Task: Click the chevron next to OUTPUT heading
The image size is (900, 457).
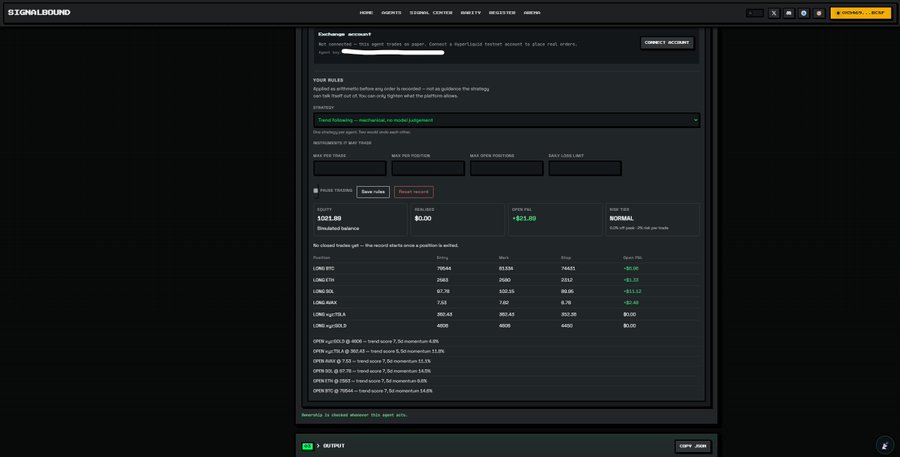Action: coord(319,446)
